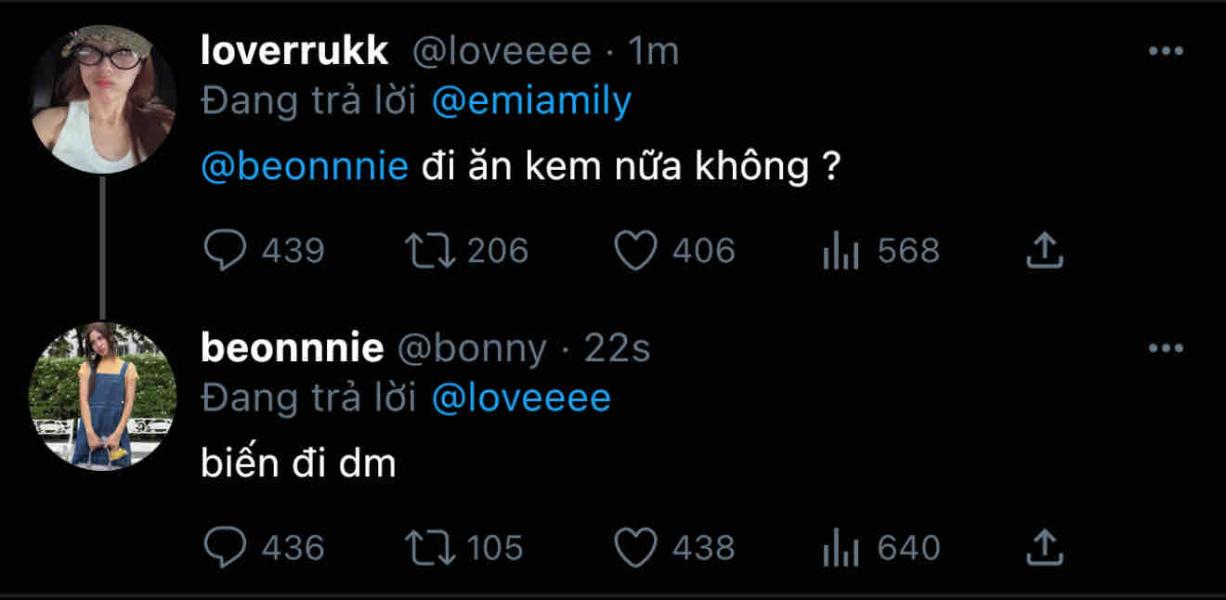Retweet loverrukk's ice cream tweet
Screen dimensions: 1226x600
pyautogui.click(x=431, y=251)
